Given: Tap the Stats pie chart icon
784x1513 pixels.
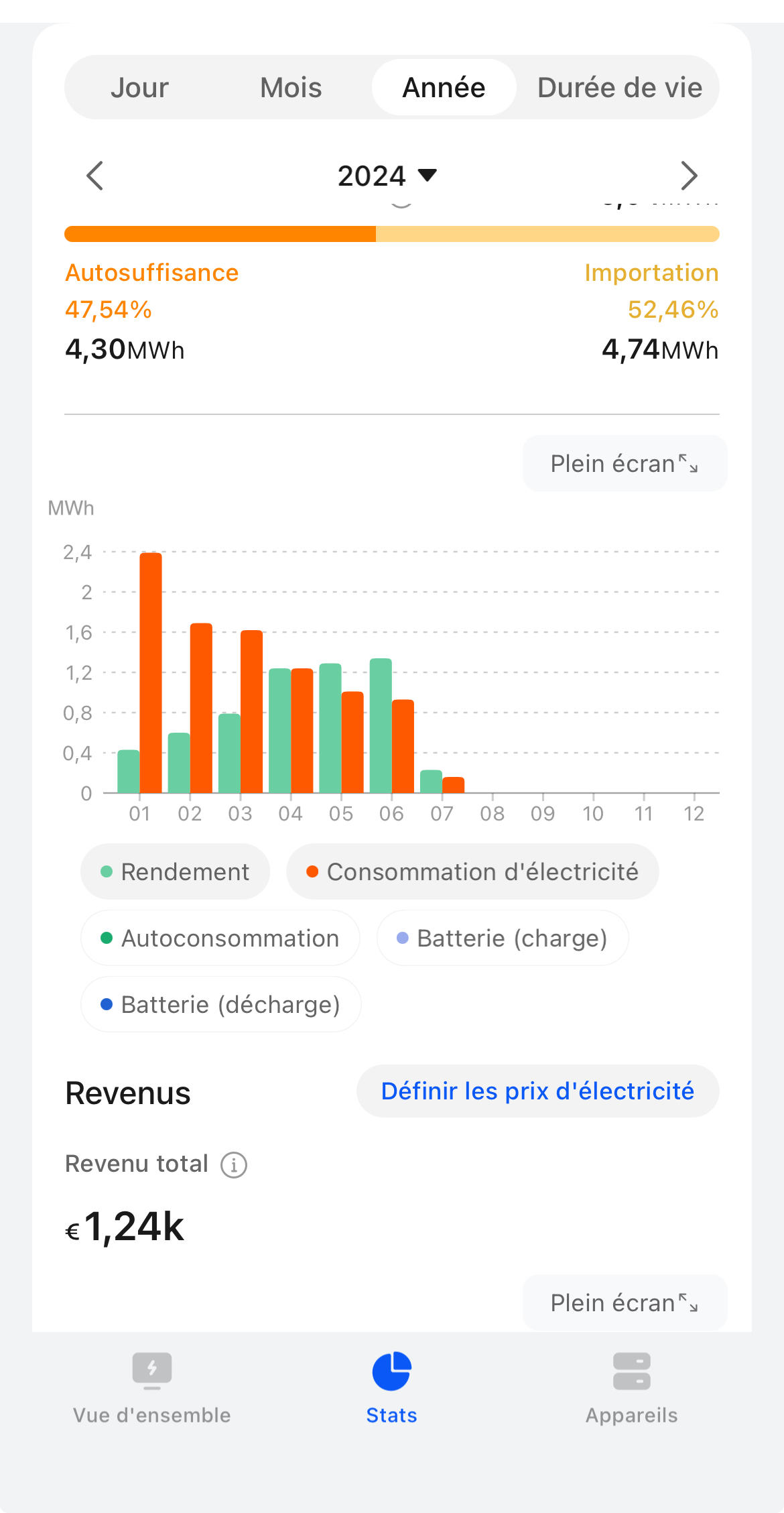Looking at the screenshot, I should [x=391, y=1372].
